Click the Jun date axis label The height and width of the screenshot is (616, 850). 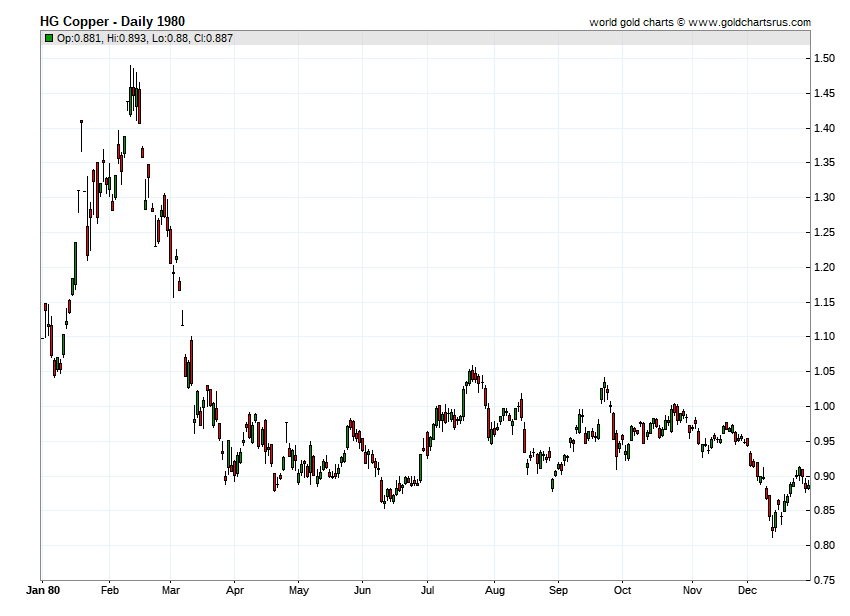tap(362, 591)
